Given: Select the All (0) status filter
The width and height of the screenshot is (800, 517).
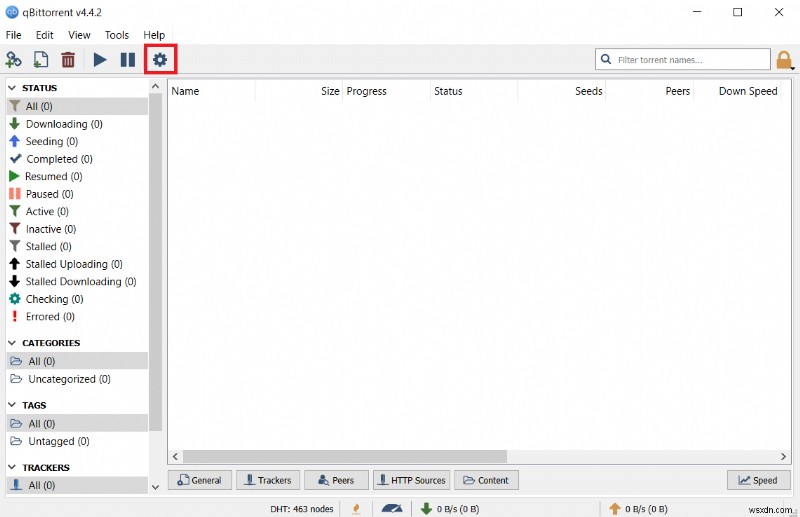Looking at the screenshot, I should pos(77,106).
